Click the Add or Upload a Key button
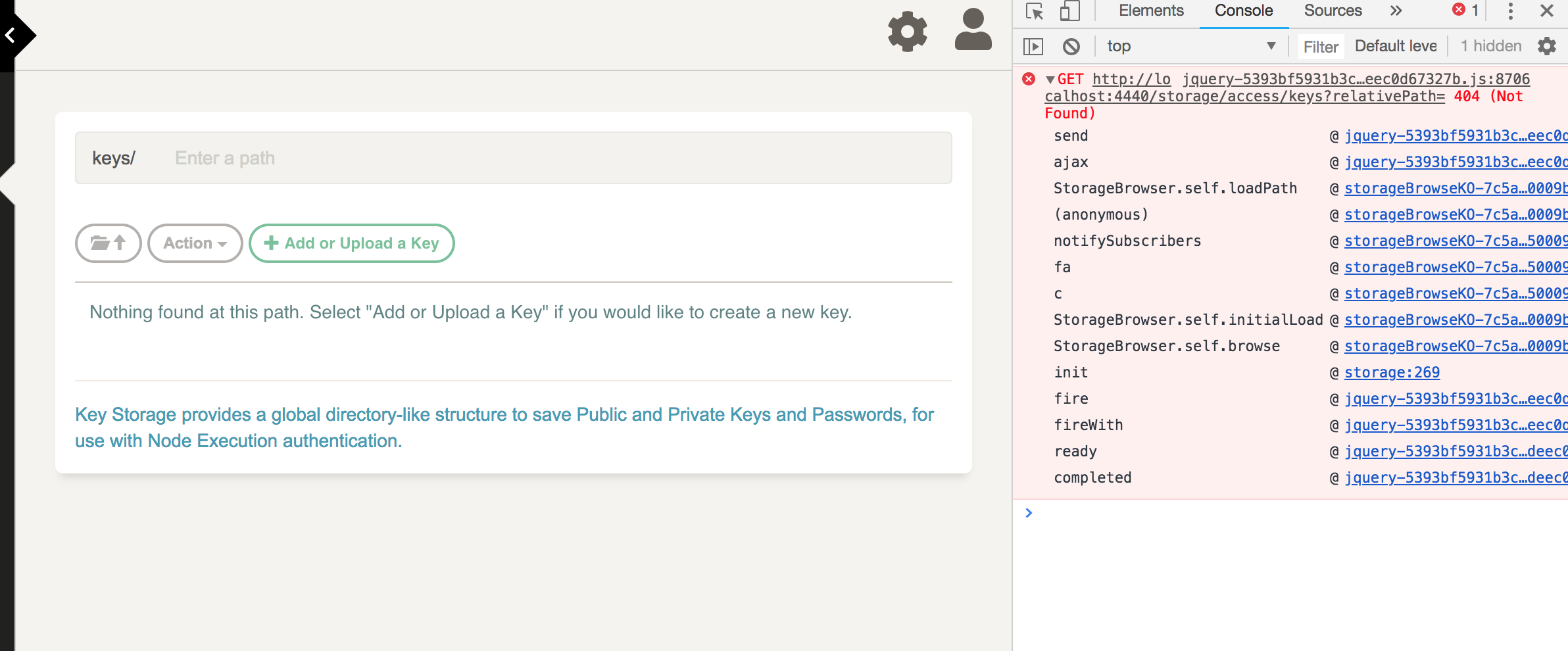This screenshot has width=1568, height=651. 352,243
